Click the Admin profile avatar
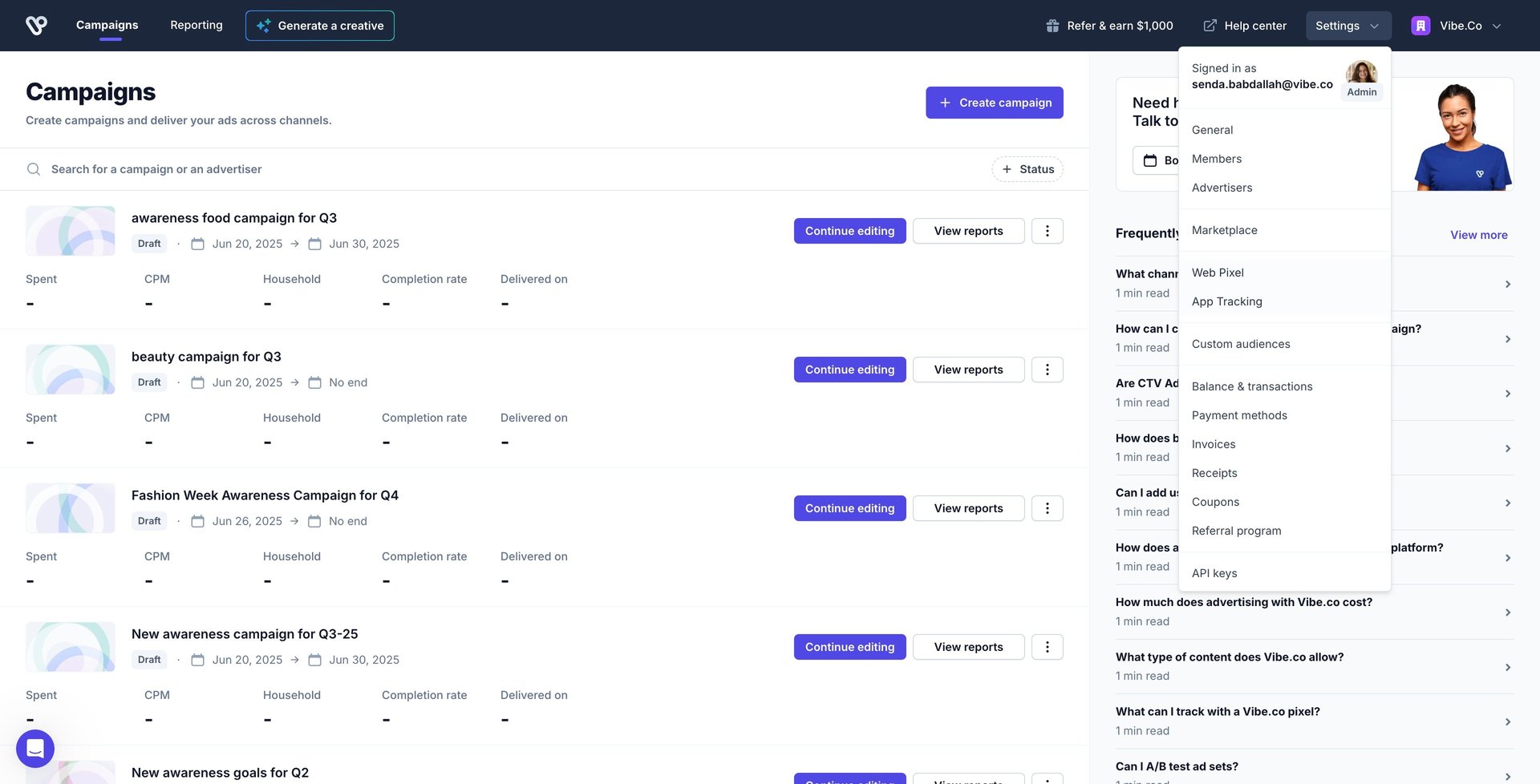This screenshot has width=1540, height=784. 1361,73
